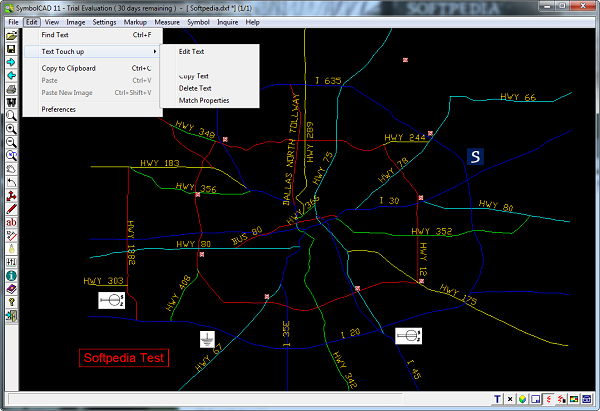Toggle the red S snap button

tap(549, 401)
